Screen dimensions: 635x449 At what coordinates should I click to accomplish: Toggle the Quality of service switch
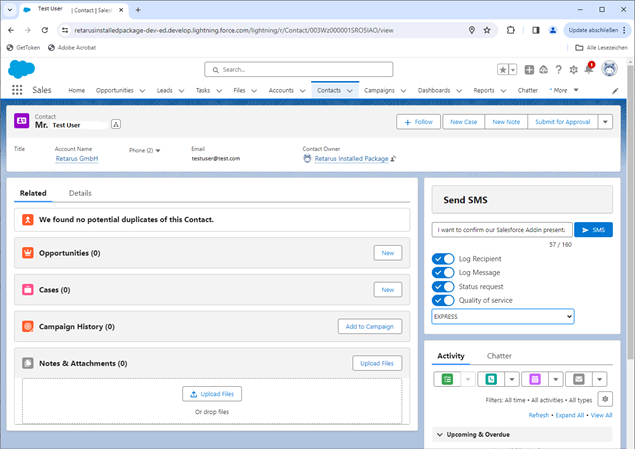tap(443, 300)
